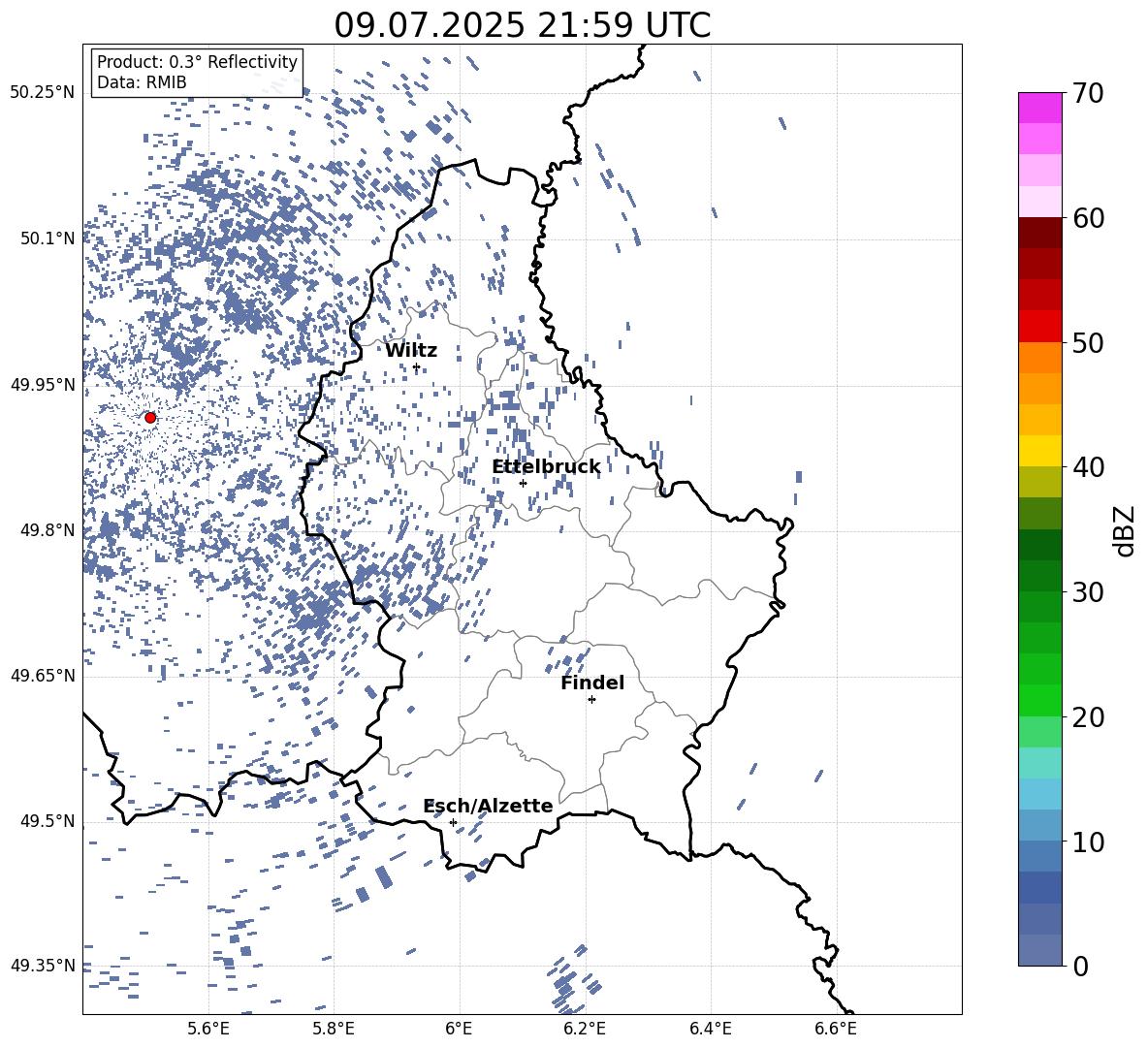Click the 49.8°N latitude label
The width and height of the screenshot is (1148, 1048).
[x=48, y=530]
